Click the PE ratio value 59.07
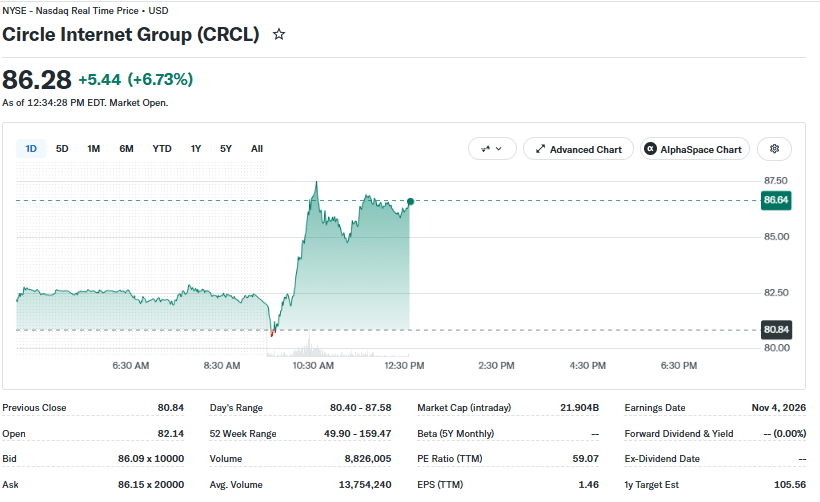The width and height of the screenshot is (820, 502). (585, 459)
